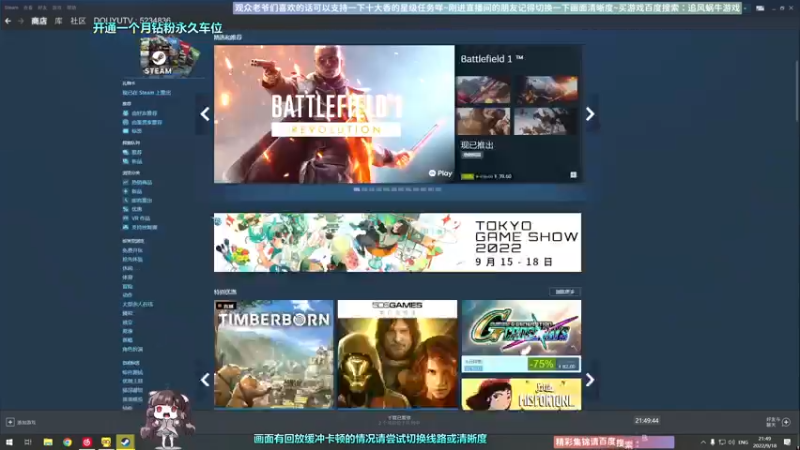Open the 角色扮演 (RPG) genre link
Screen dimensions: 800x450
133,349
